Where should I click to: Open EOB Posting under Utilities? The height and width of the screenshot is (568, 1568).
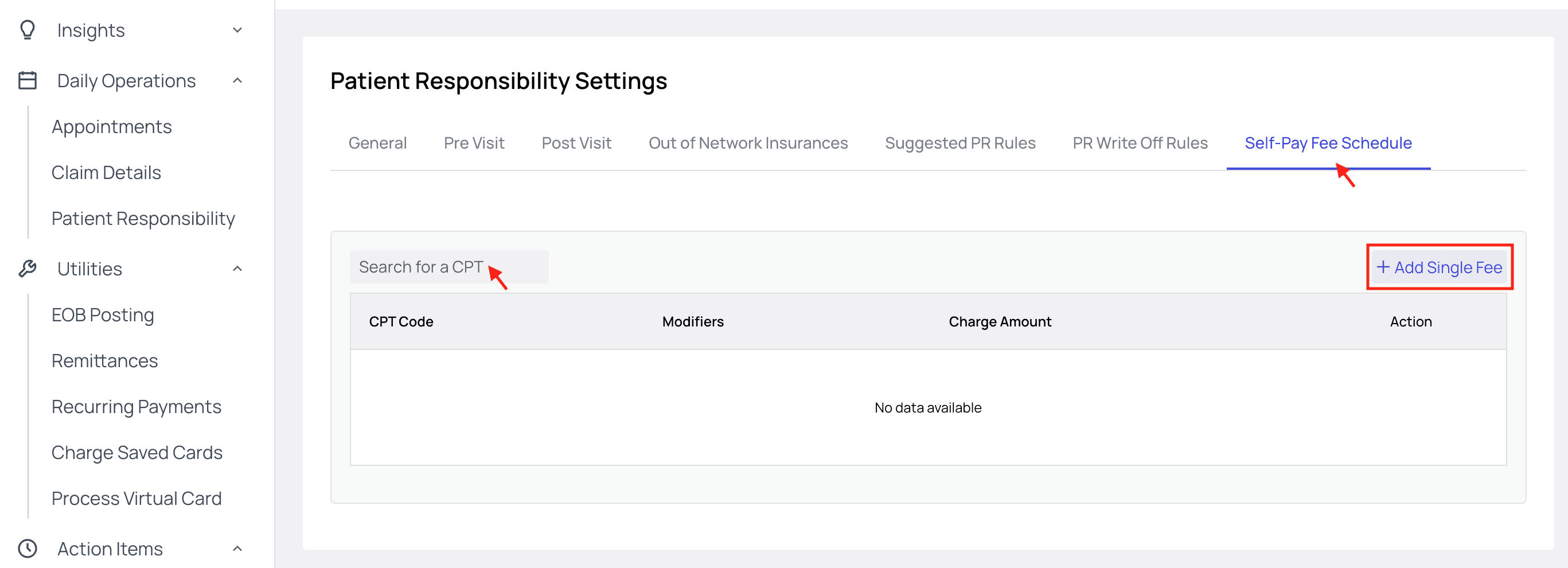[x=102, y=315]
